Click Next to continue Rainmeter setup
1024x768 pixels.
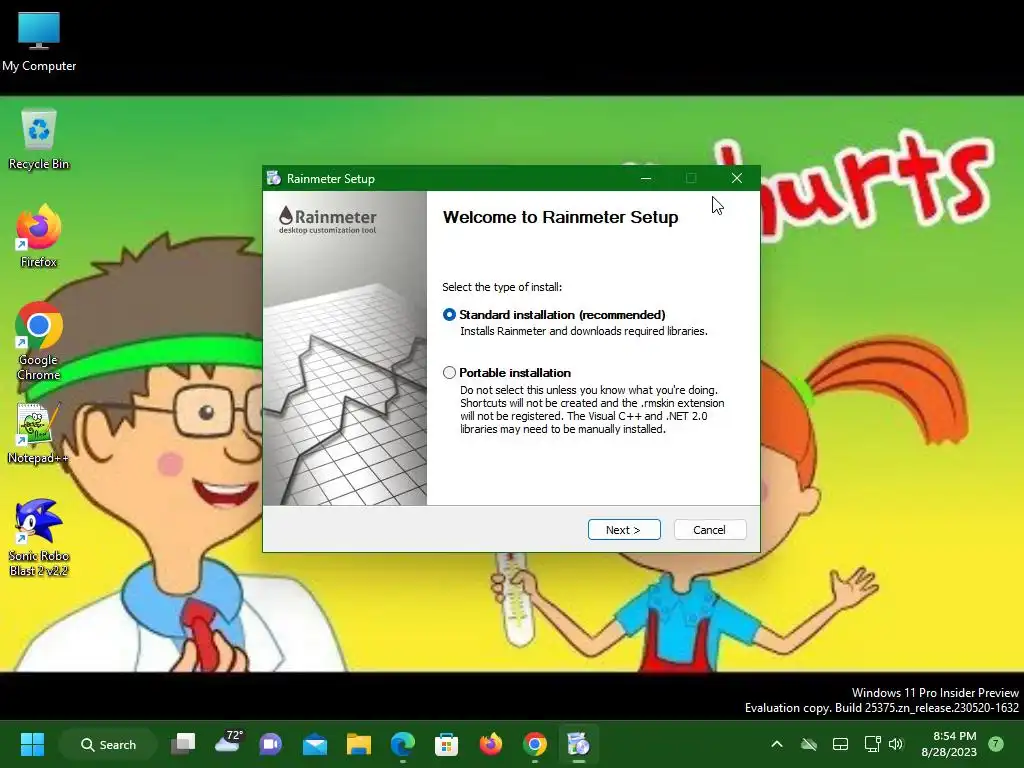point(624,530)
